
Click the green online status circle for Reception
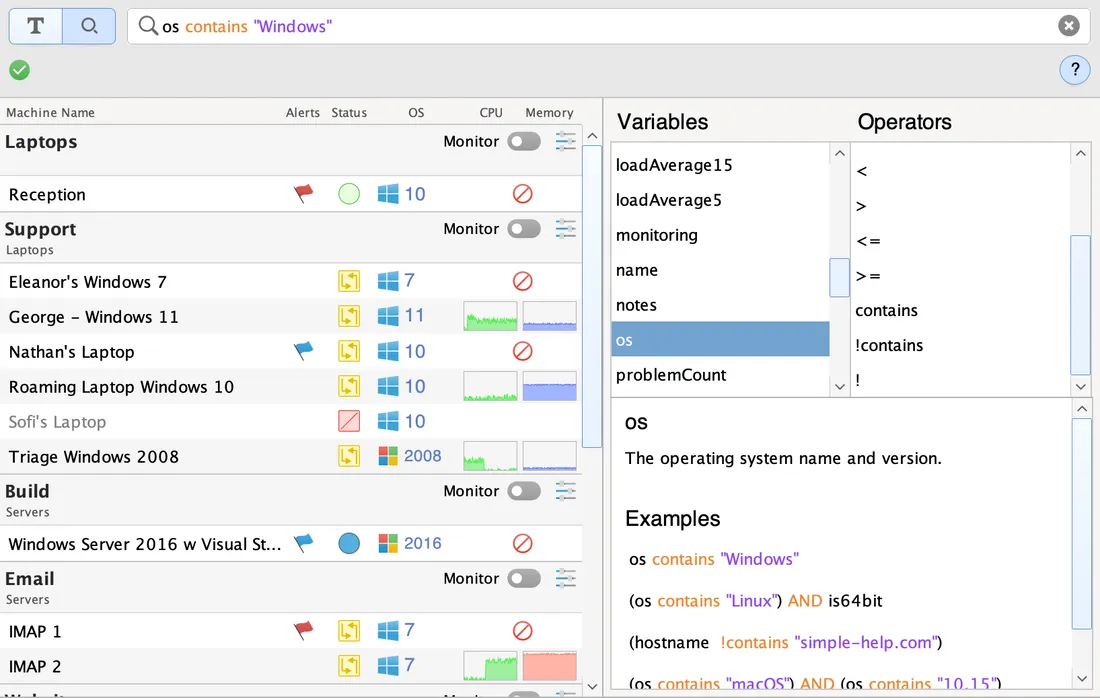point(349,193)
